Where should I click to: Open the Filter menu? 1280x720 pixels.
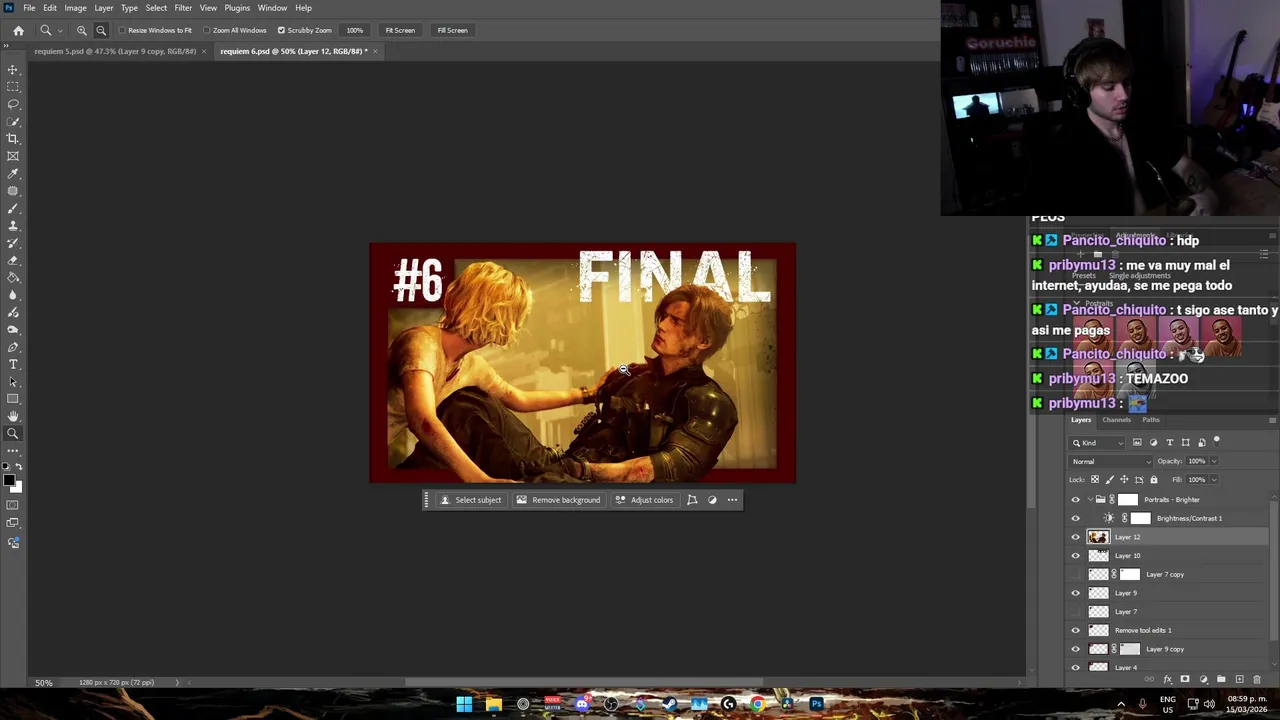click(183, 8)
